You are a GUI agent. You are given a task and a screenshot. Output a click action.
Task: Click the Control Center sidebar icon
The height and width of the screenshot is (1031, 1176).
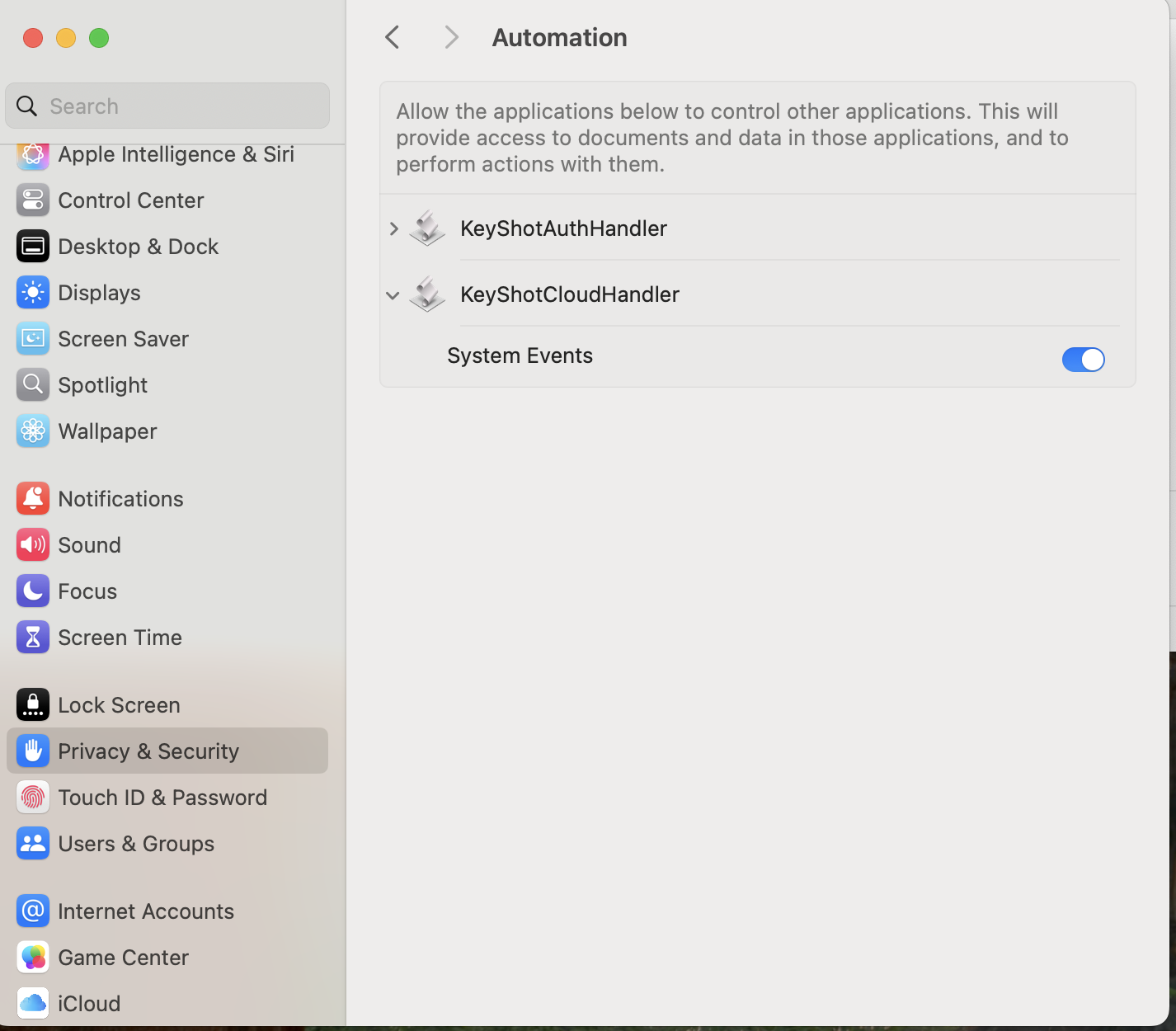[33, 200]
